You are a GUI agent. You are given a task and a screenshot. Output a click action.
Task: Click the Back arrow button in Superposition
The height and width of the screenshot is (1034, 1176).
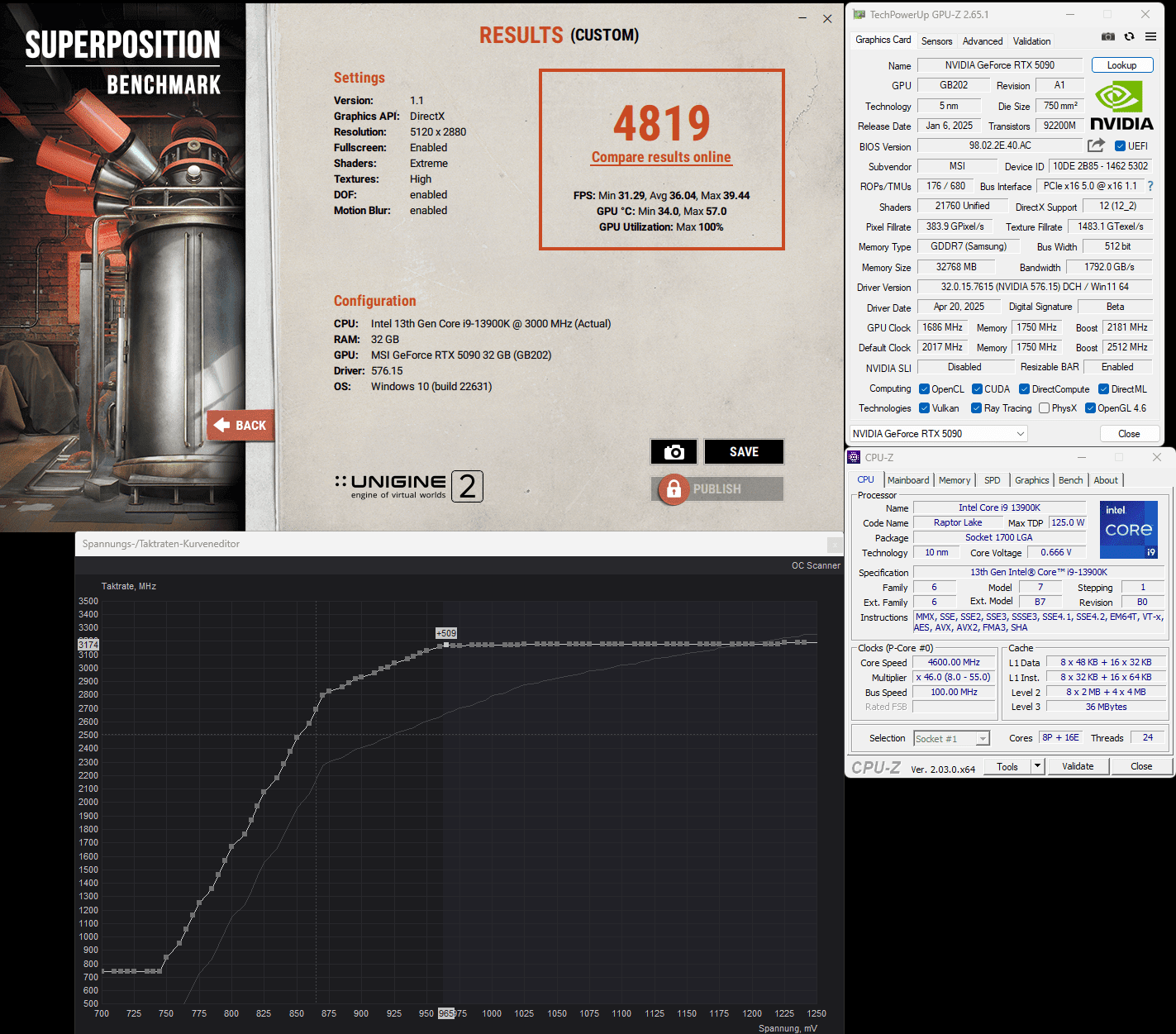coord(240,425)
